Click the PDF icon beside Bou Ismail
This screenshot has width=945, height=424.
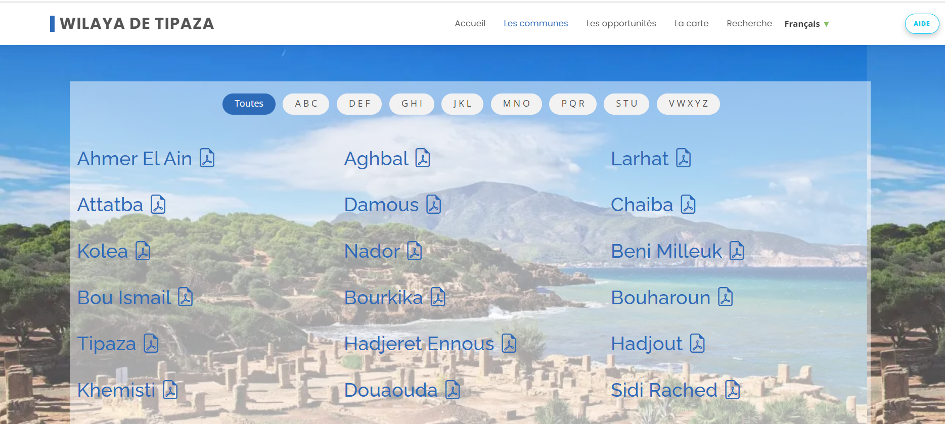pos(185,297)
